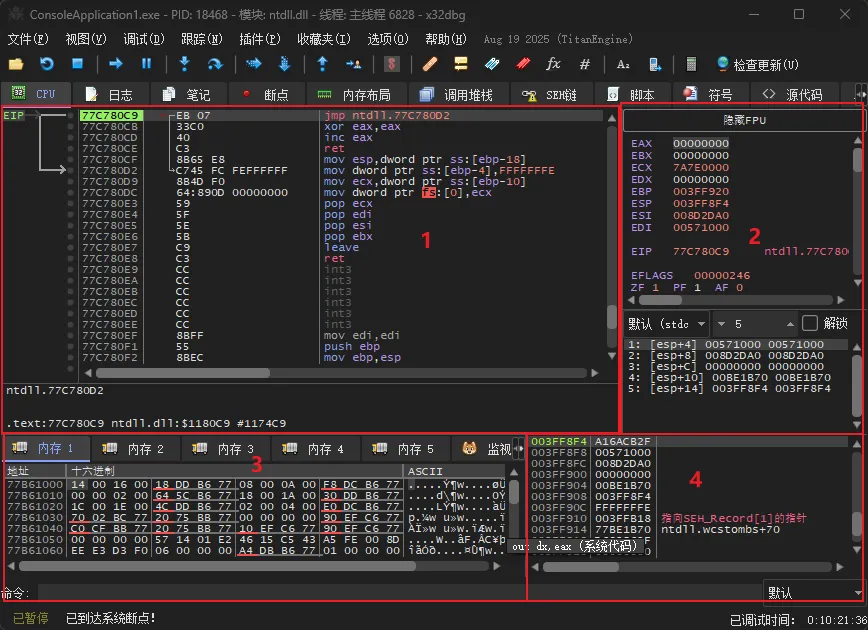Switch to the 笔记 notes tab
Viewport: 868px width, 630px height.
(187, 95)
